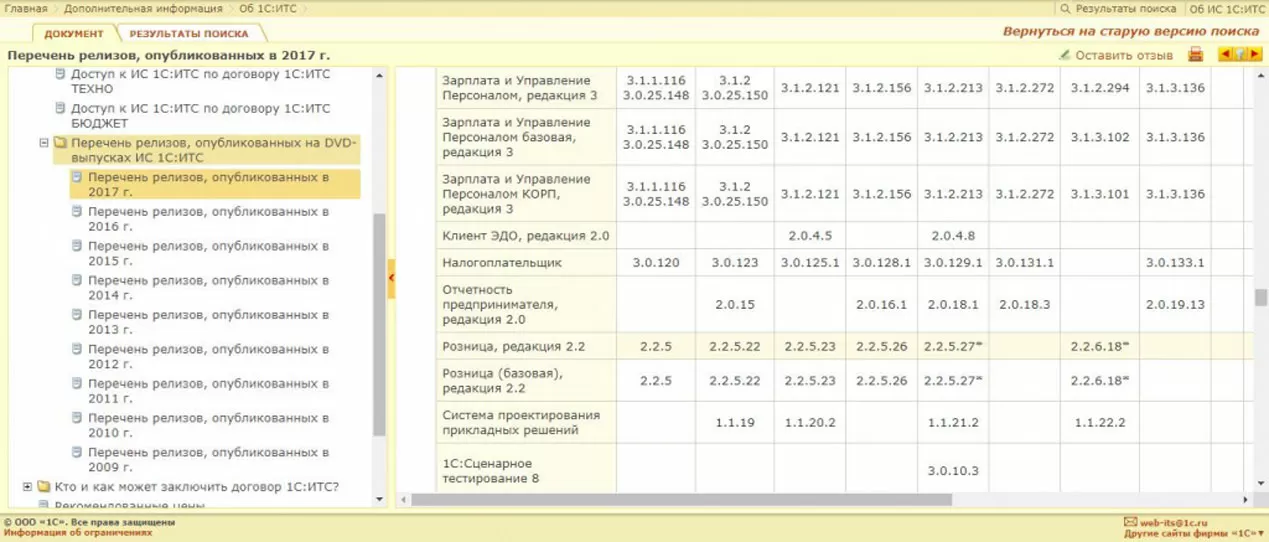Click document icon of 2013 releases list
The height and width of the screenshot is (542, 1269).
pyautogui.click(x=76, y=315)
